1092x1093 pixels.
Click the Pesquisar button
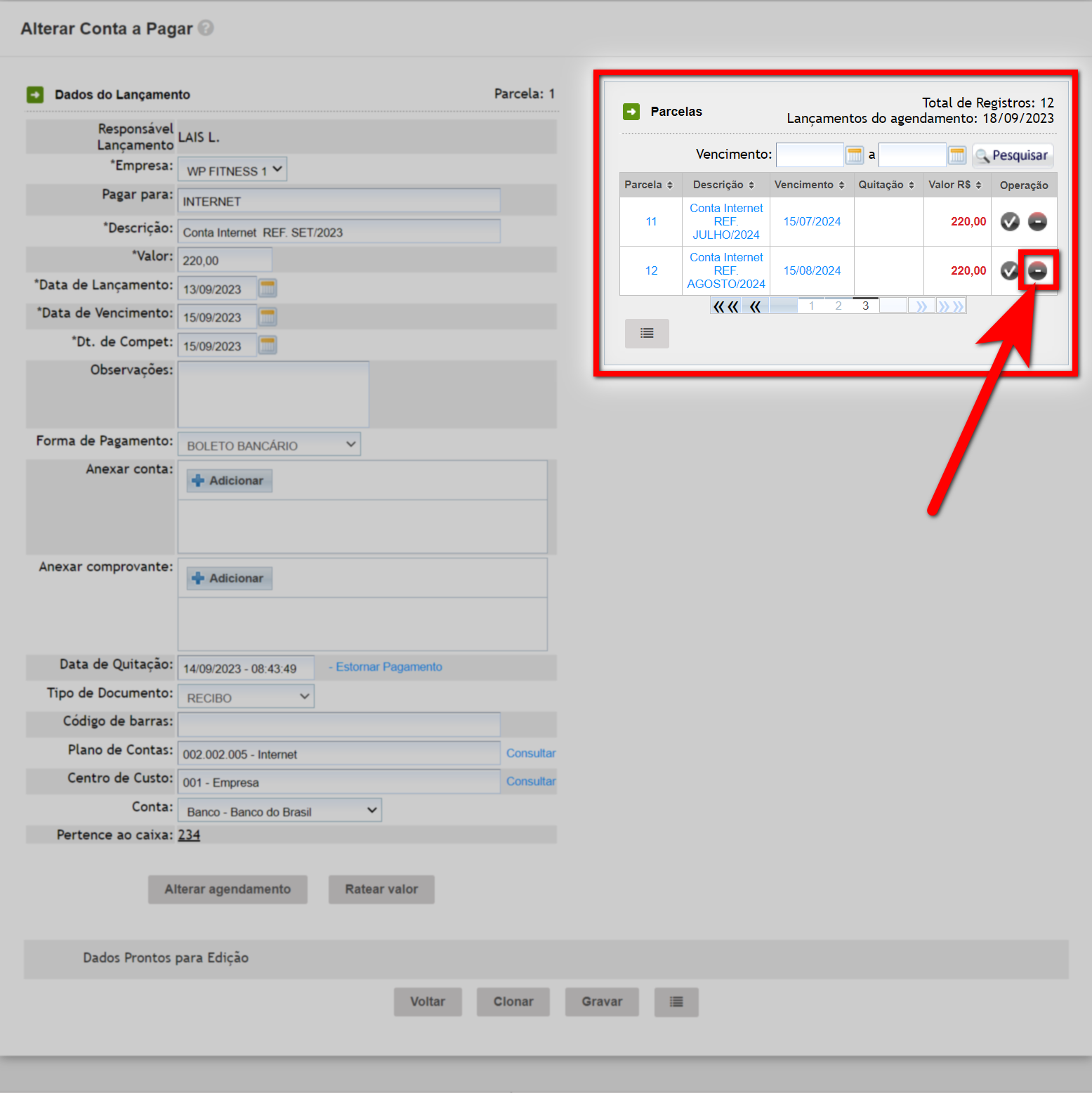coord(1012,155)
